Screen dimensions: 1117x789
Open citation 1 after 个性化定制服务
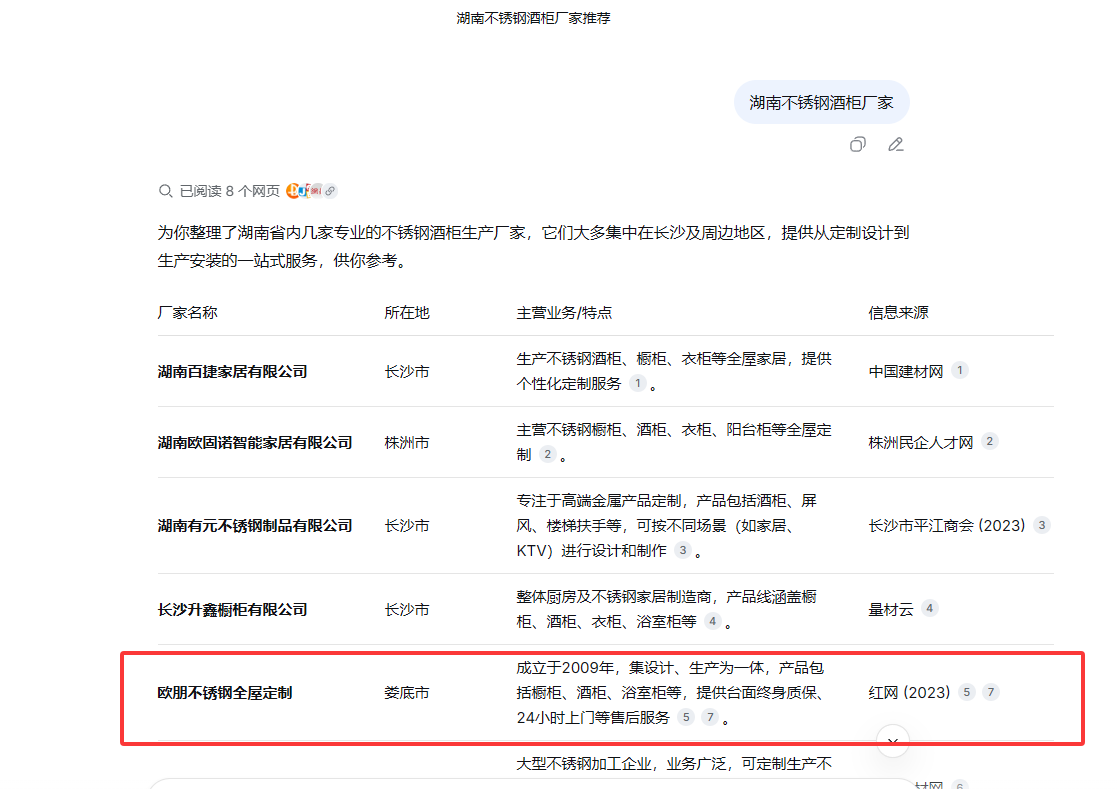tap(638, 383)
